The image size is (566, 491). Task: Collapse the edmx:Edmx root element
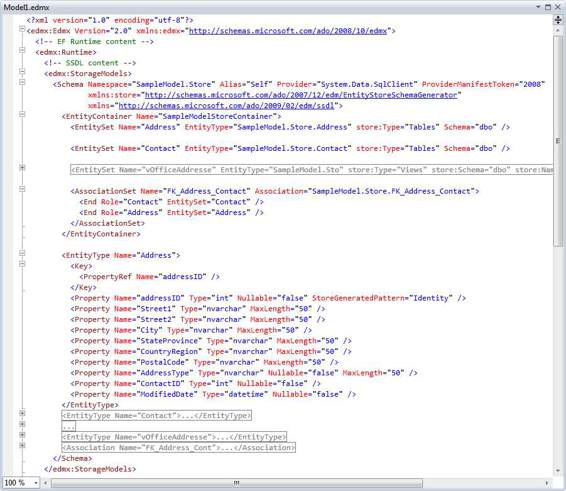(x=22, y=29)
